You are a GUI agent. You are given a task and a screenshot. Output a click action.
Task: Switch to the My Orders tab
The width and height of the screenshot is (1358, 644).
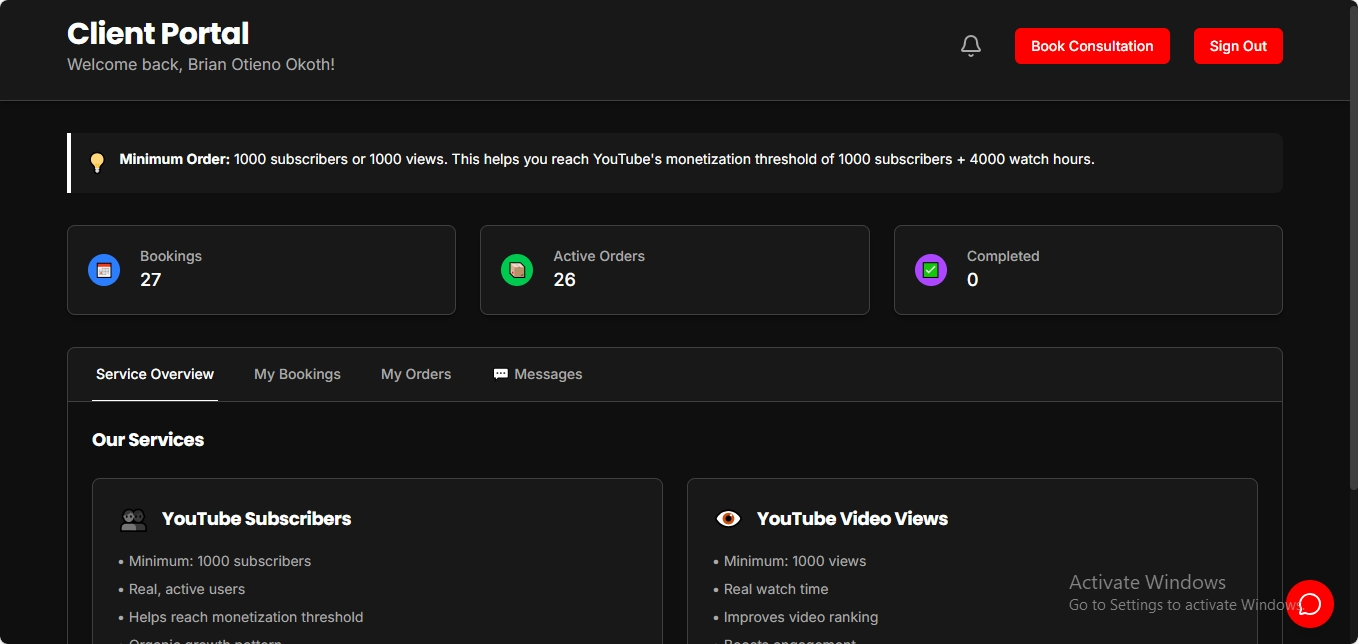[416, 373]
